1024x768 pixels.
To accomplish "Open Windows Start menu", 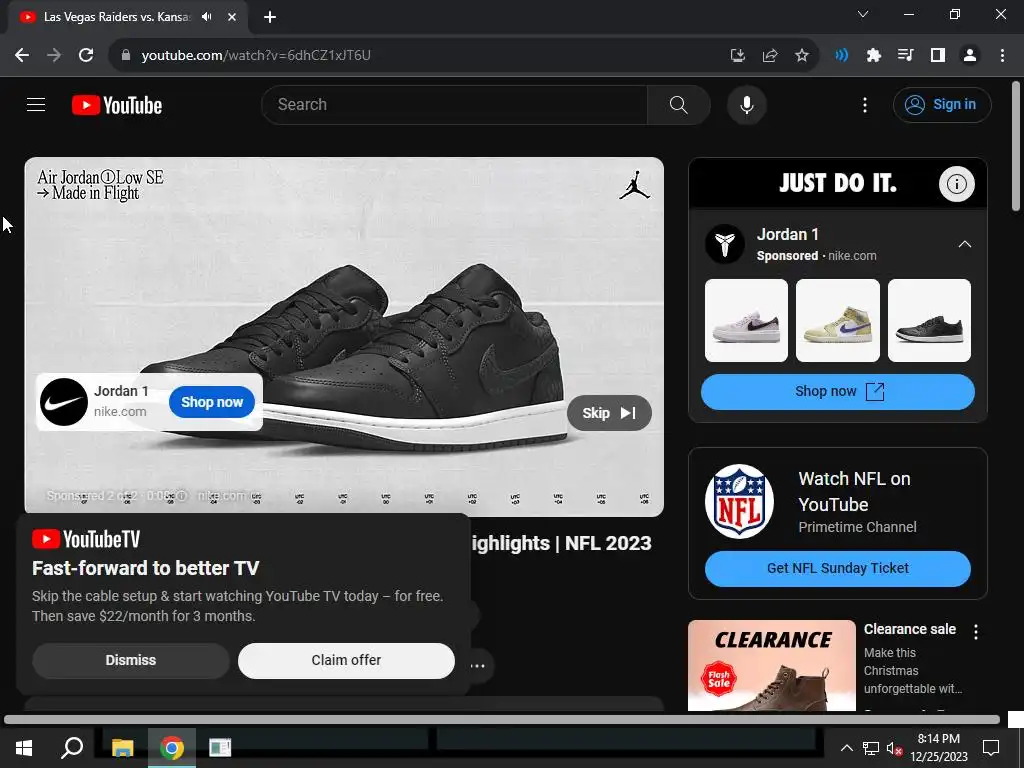I will coord(24,747).
